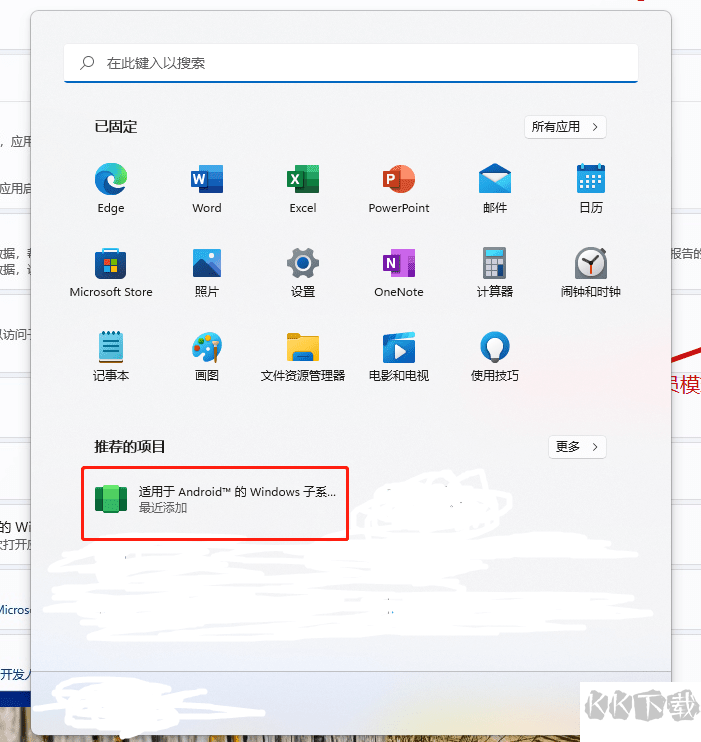Viewport: 701px width, 742px height.
Task: Launch Word from pinned apps
Action: point(207,179)
